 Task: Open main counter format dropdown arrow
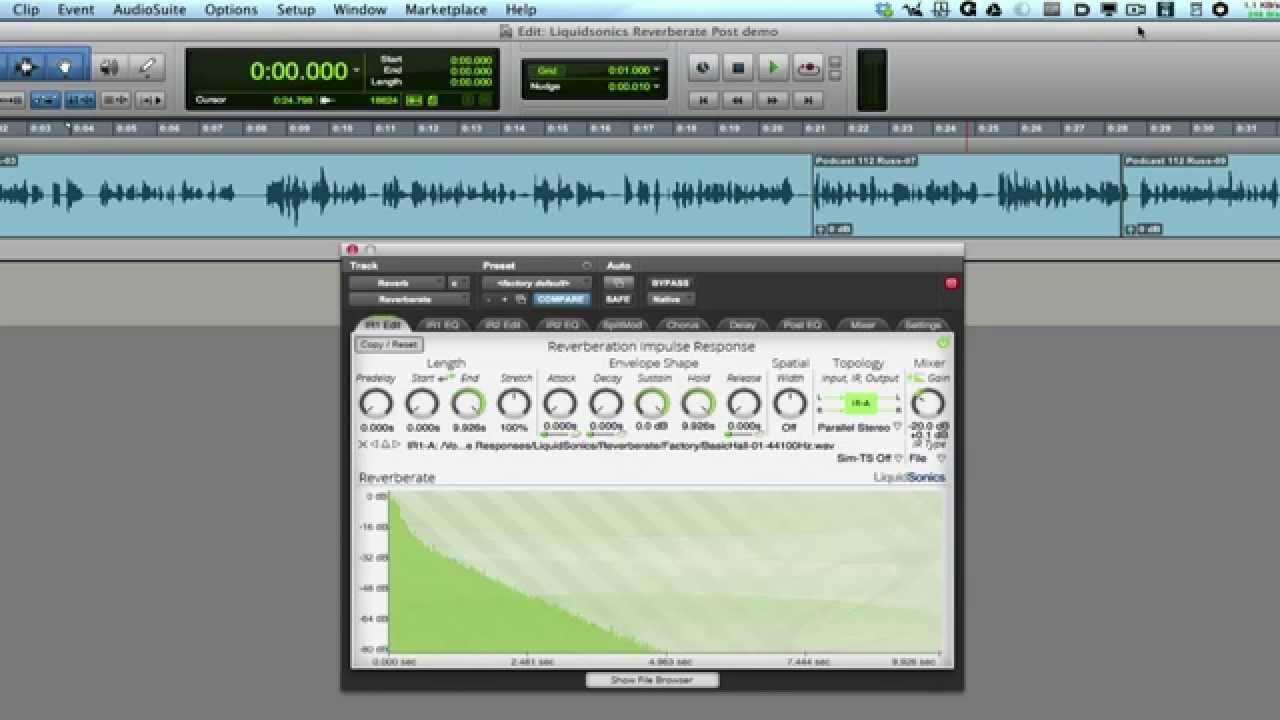(x=357, y=71)
